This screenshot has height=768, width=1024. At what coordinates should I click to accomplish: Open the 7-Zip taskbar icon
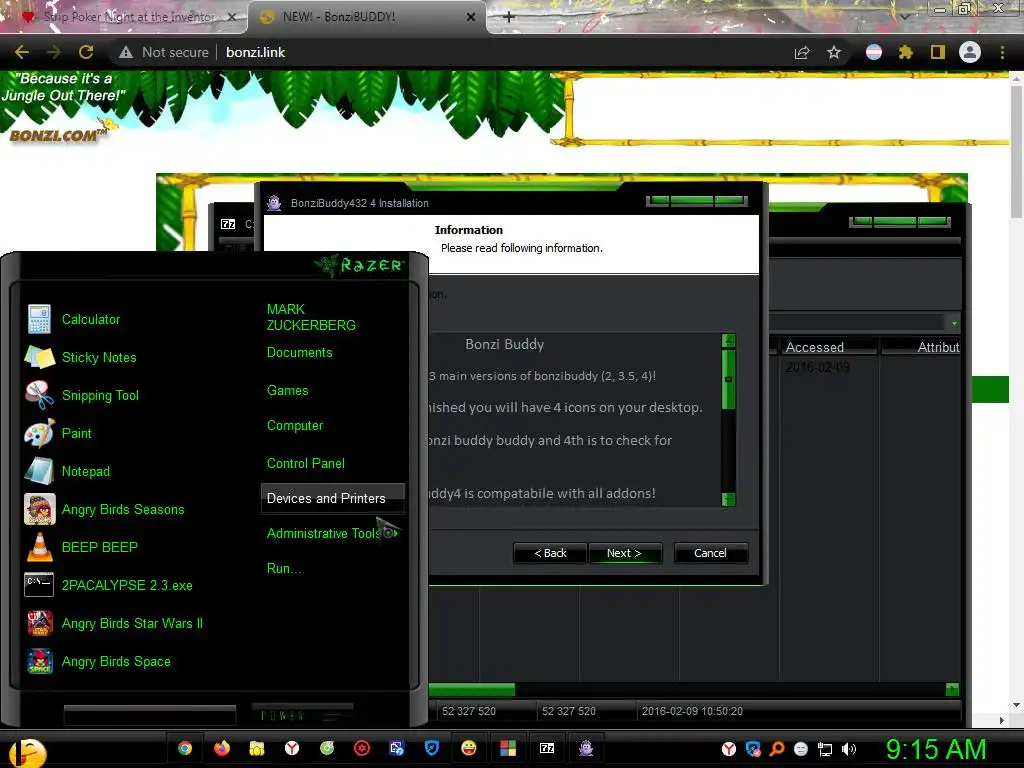pyautogui.click(x=547, y=748)
